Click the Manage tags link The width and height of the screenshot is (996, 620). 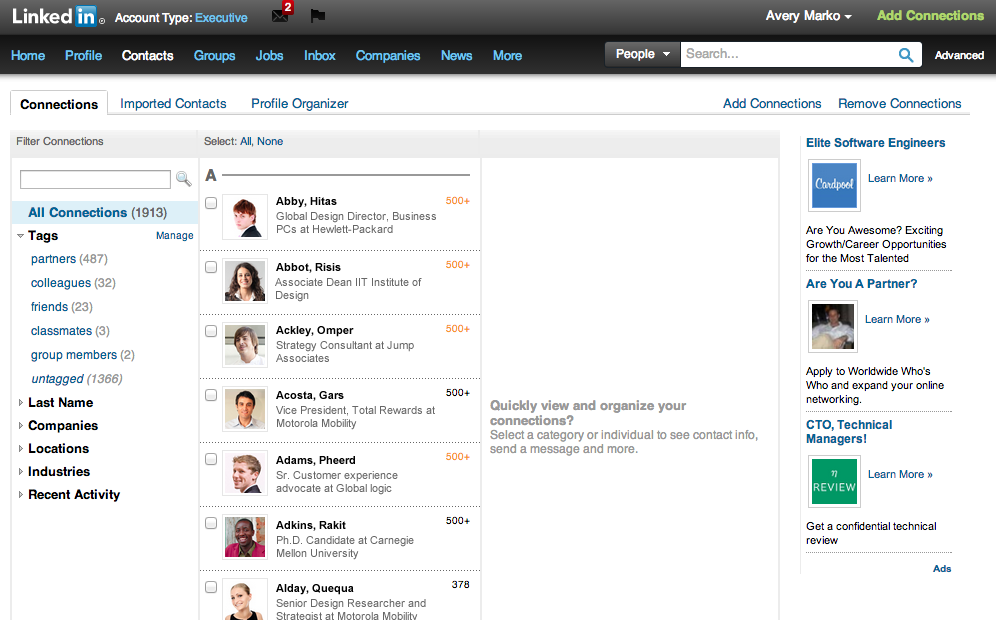[x=175, y=236]
